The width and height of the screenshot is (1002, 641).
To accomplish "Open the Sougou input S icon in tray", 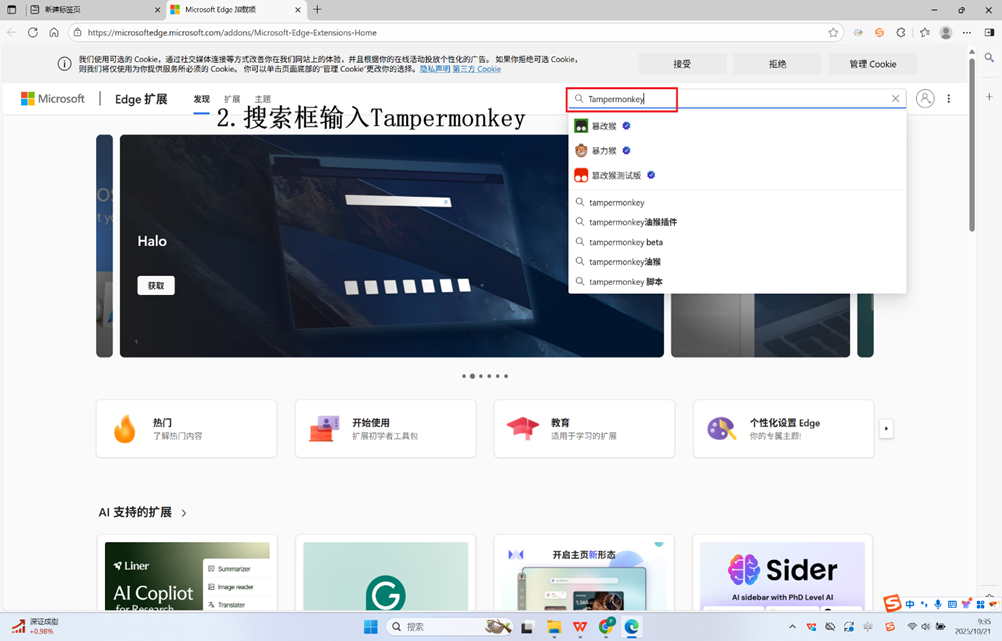I will 890,627.
